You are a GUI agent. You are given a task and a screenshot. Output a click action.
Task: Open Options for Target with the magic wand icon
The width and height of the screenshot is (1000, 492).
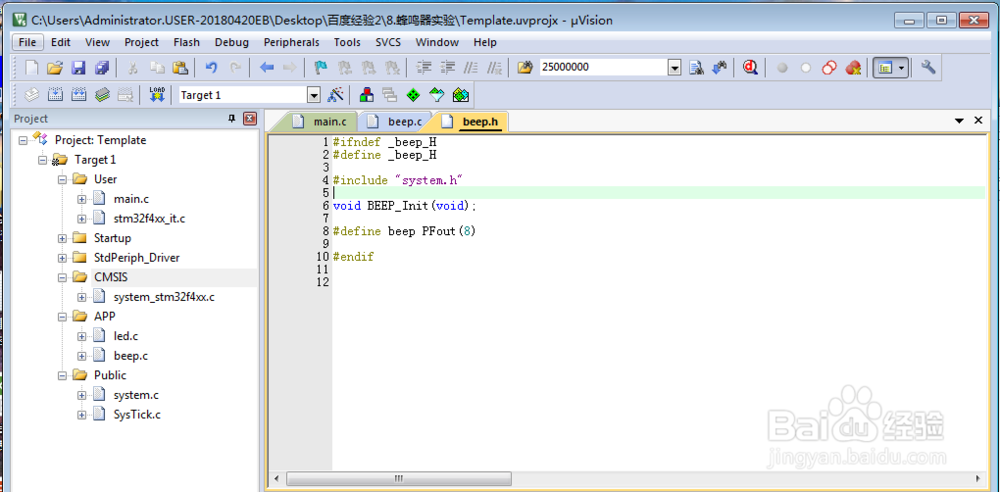click(335, 95)
